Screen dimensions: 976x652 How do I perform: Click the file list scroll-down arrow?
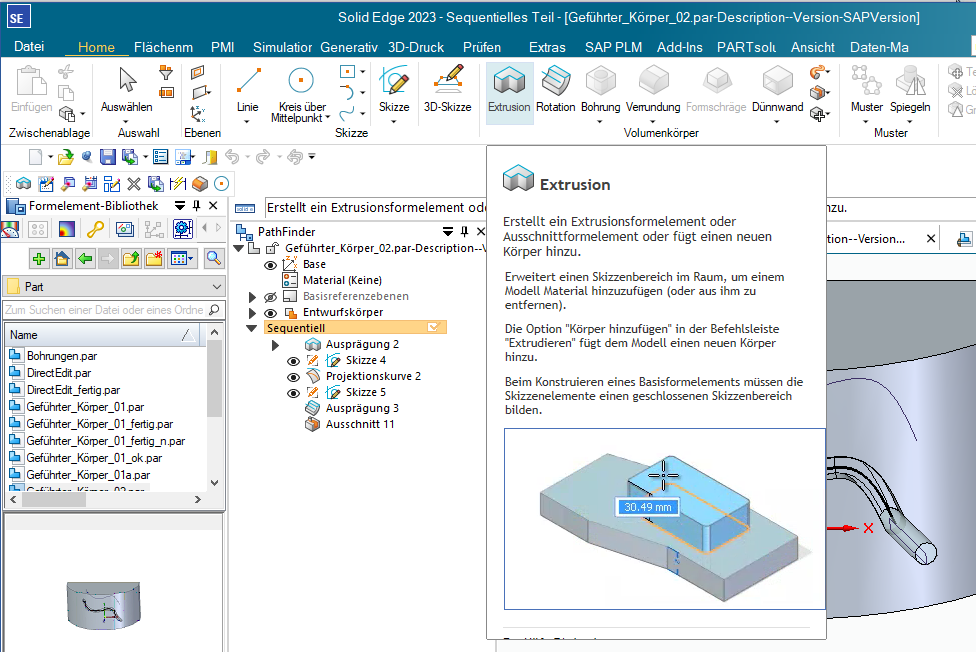click(214, 483)
